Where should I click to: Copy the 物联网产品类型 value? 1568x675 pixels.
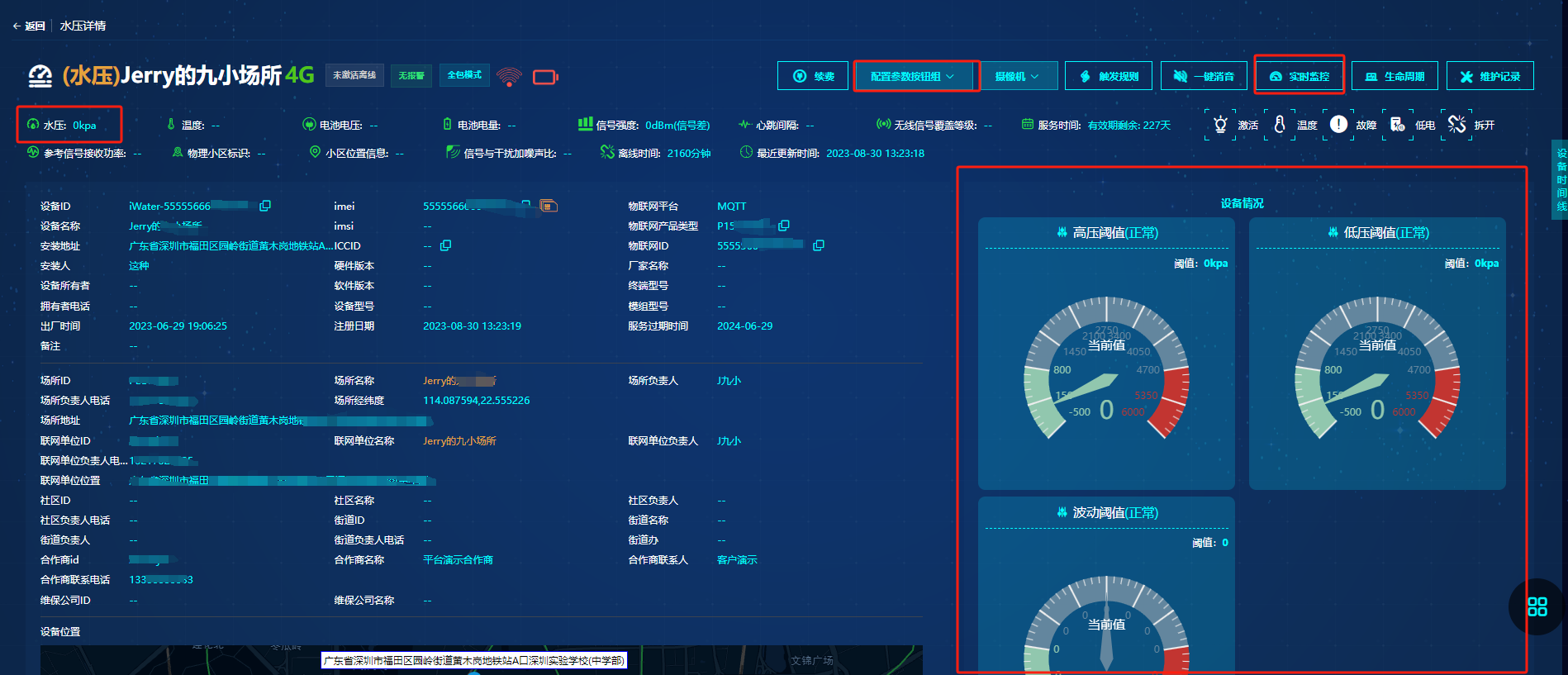pyautogui.click(x=784, y=226)
